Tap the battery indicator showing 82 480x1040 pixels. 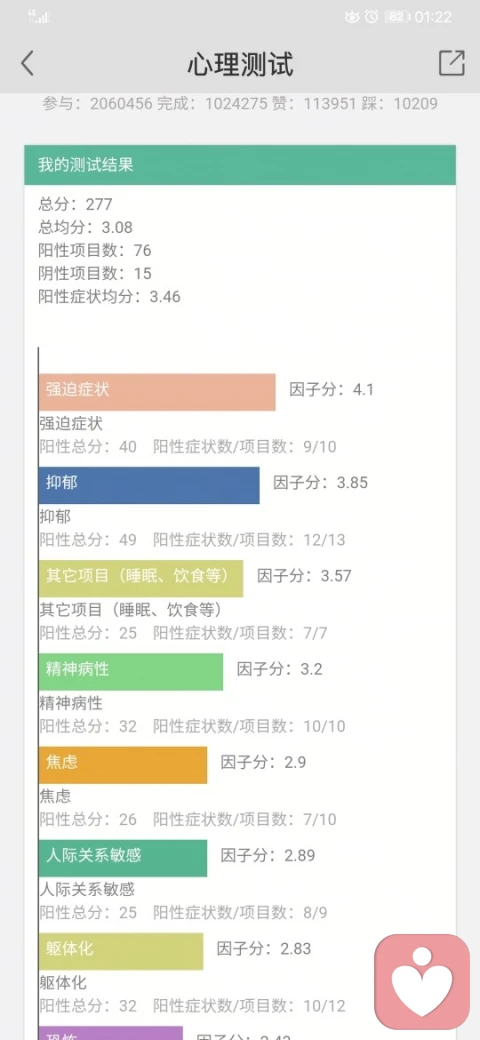pyautogui.click(x=396, y=17)
